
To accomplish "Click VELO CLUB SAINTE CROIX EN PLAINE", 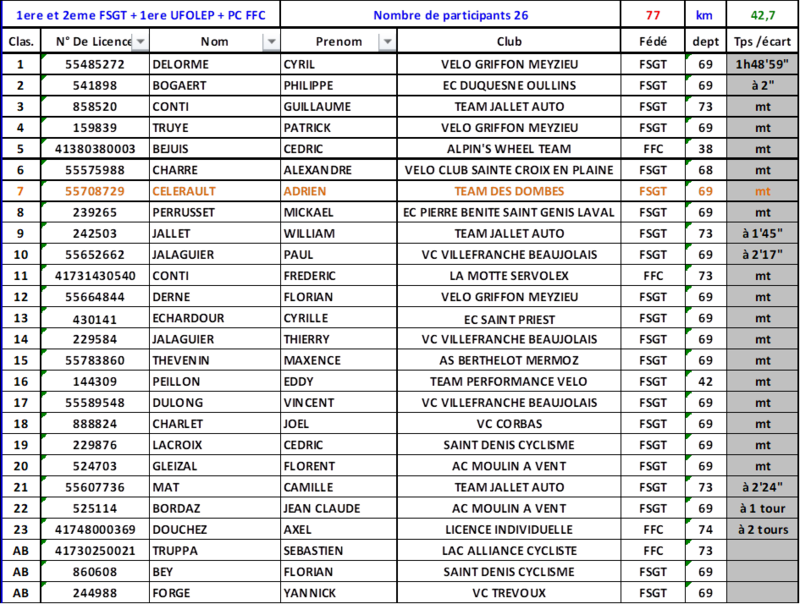I will point(509,170).
